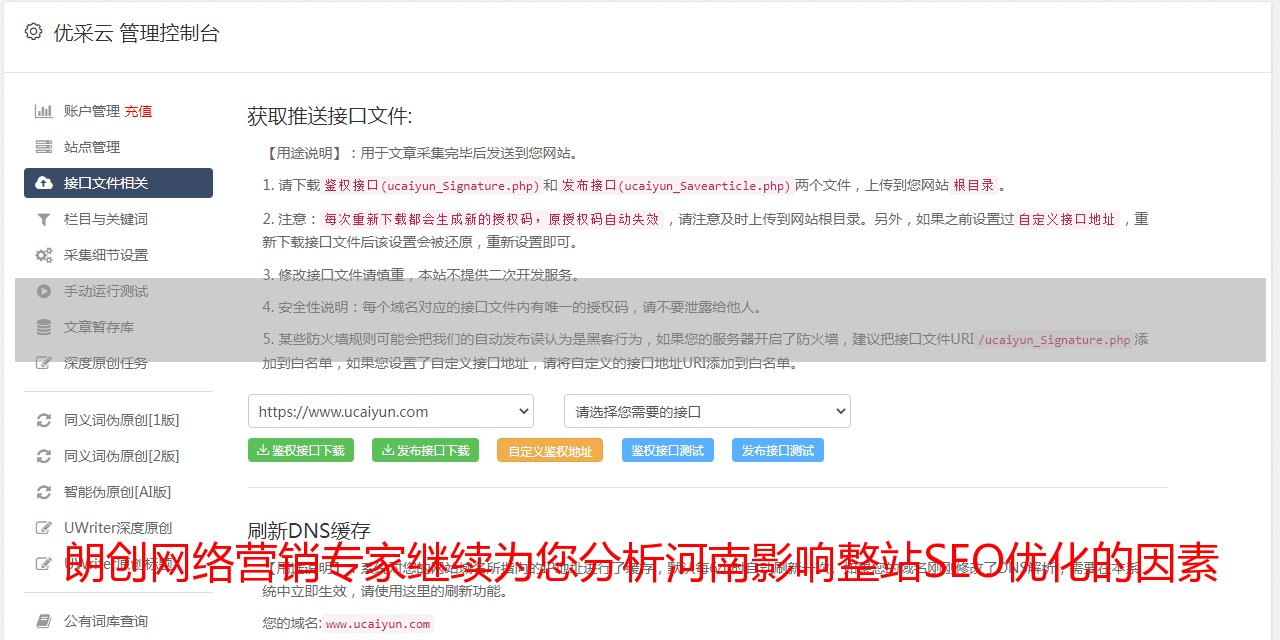Open UWriter深度原创 in the sidebar
This screenshot has width=1280, height=640.
coord(118,528)
